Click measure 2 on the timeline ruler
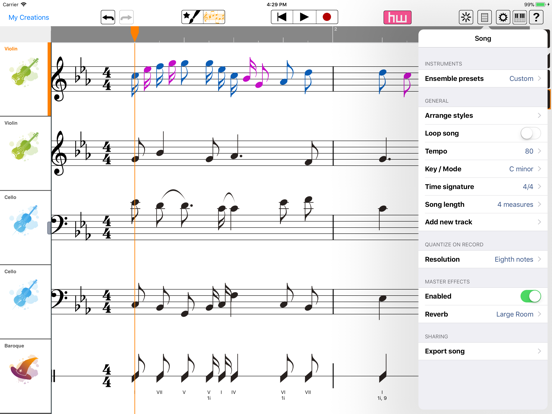 click(x=335, y=30)
